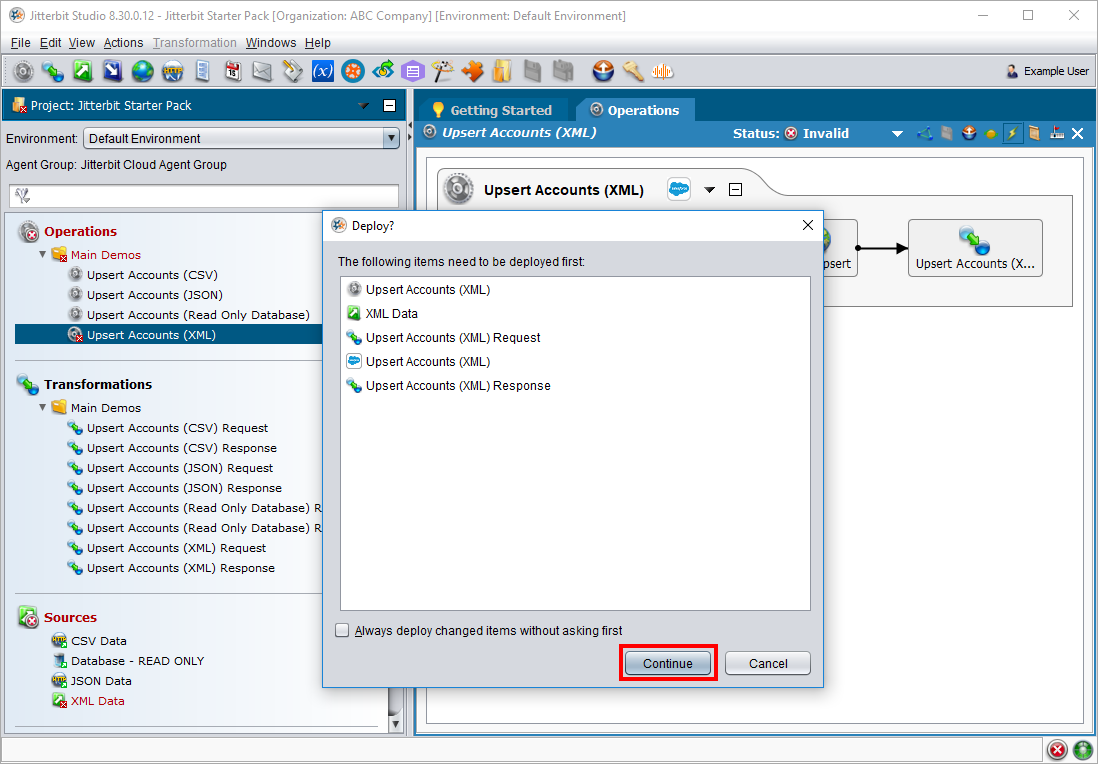
Task: Collapse Main Demos folder under Transformations
Action: [x=43, y=408]
